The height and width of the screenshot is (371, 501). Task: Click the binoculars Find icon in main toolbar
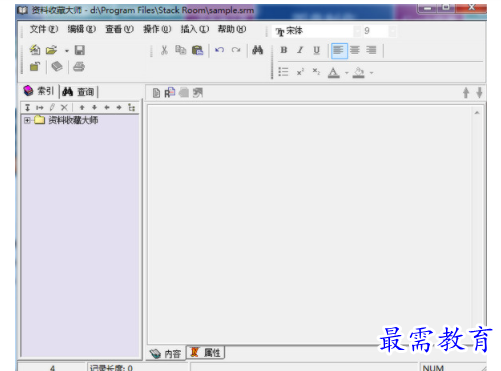(257, 50)
